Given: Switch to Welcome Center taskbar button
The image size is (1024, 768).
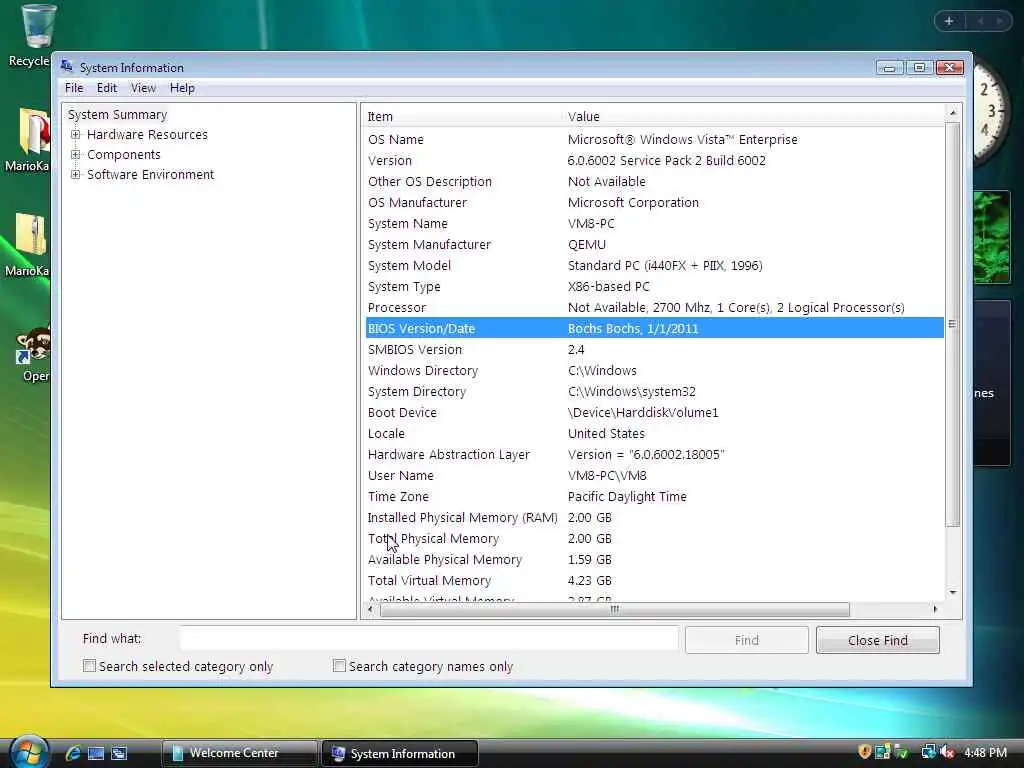Looking at the screenshot, I should (x=239, y=753).
